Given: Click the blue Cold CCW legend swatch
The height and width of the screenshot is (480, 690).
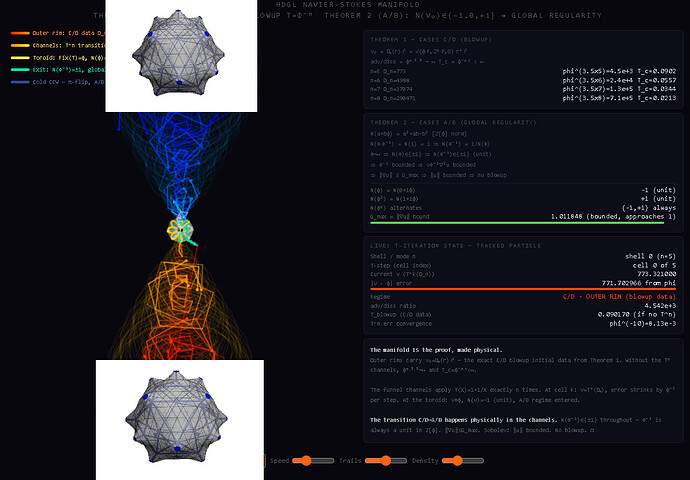Looking at the screenshot, I should (20, 82).
